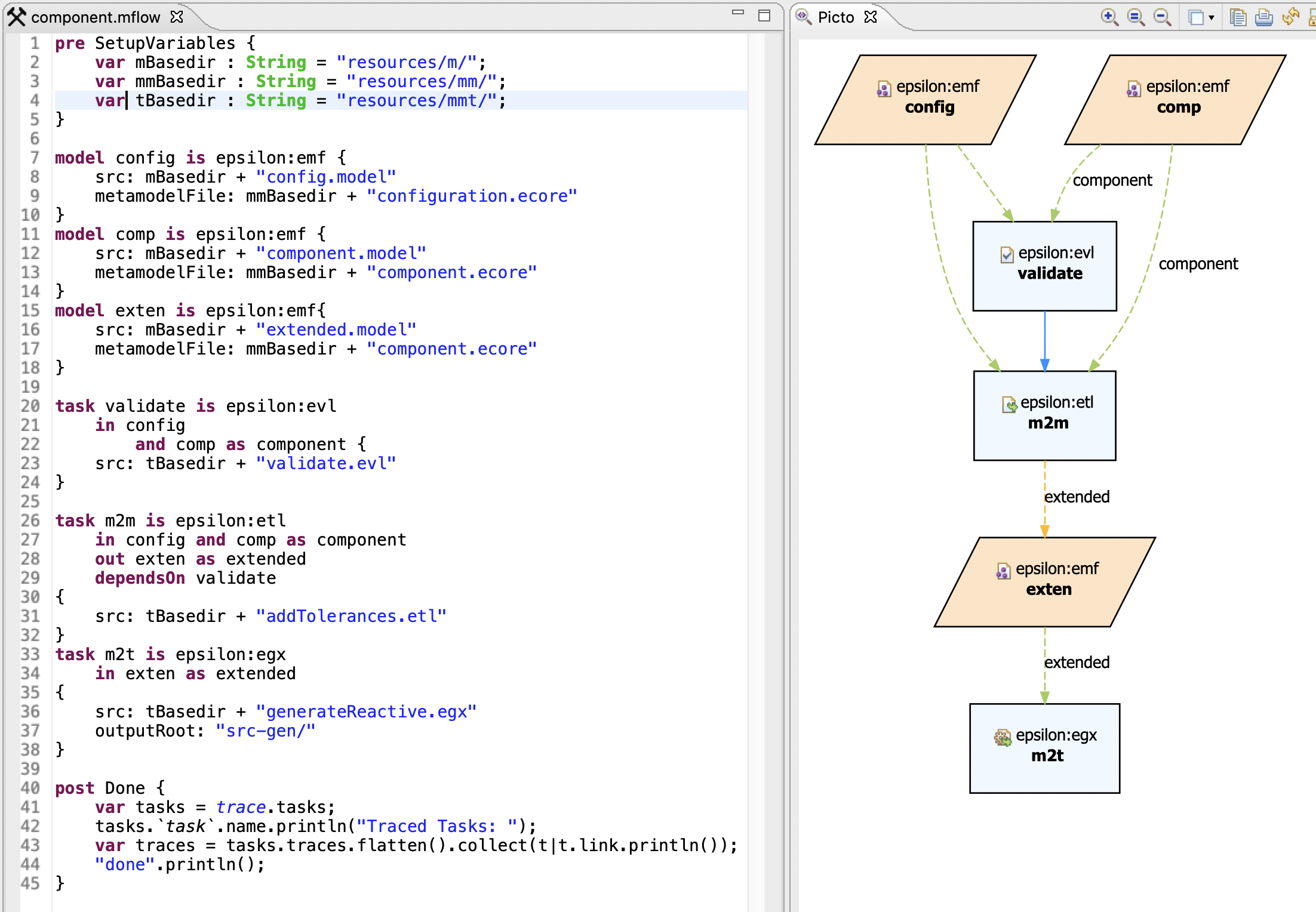Zoom in on the Picto diagram

[1109, 17]
